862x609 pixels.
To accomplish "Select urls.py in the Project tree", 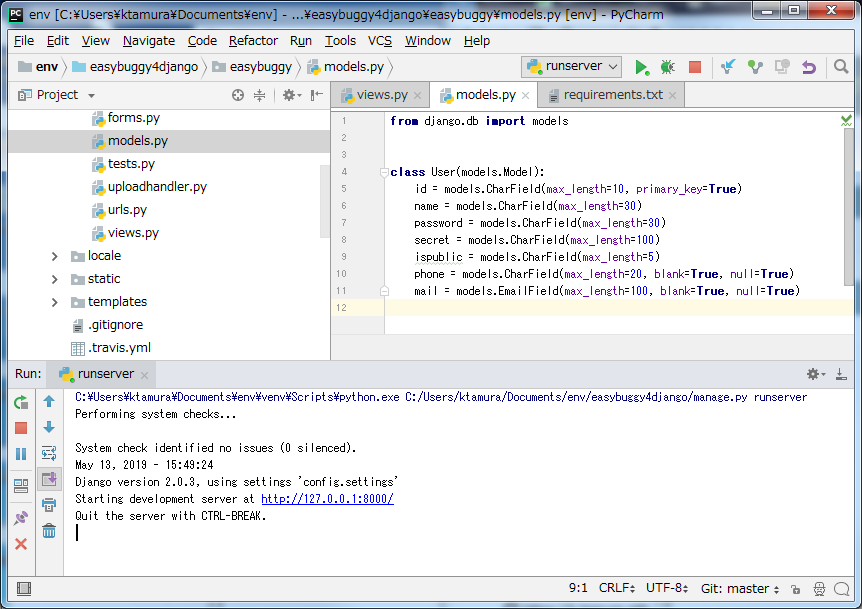I will pos(127,210).
